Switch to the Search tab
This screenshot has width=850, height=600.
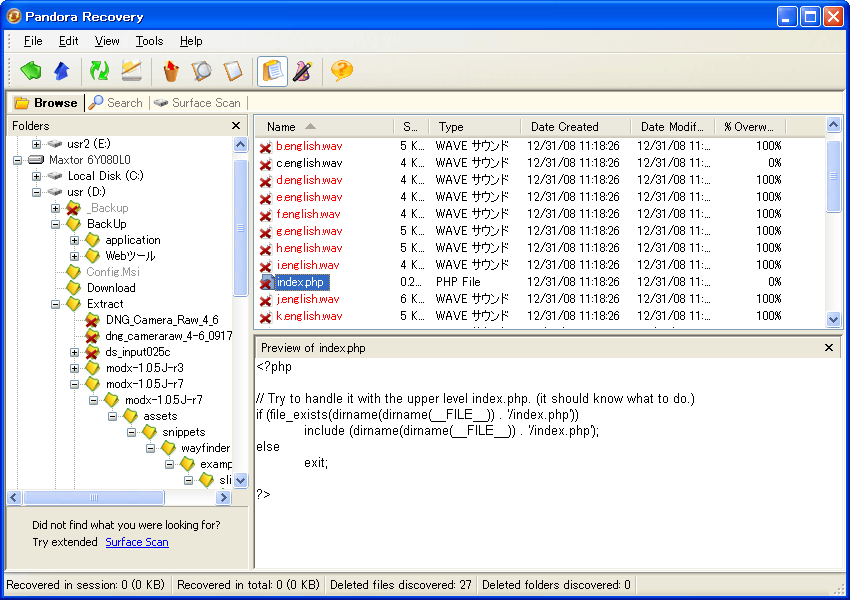click(x=116, y=103)
